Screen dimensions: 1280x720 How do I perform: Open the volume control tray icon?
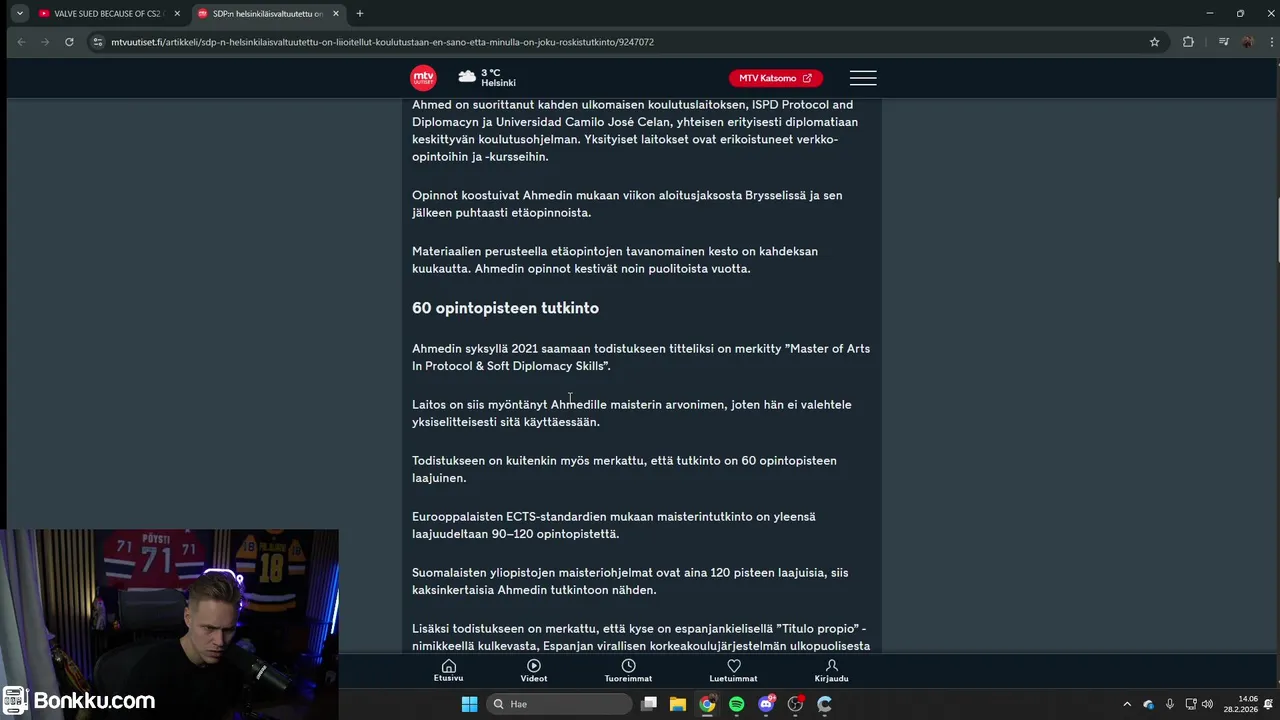click(1207, 704)
